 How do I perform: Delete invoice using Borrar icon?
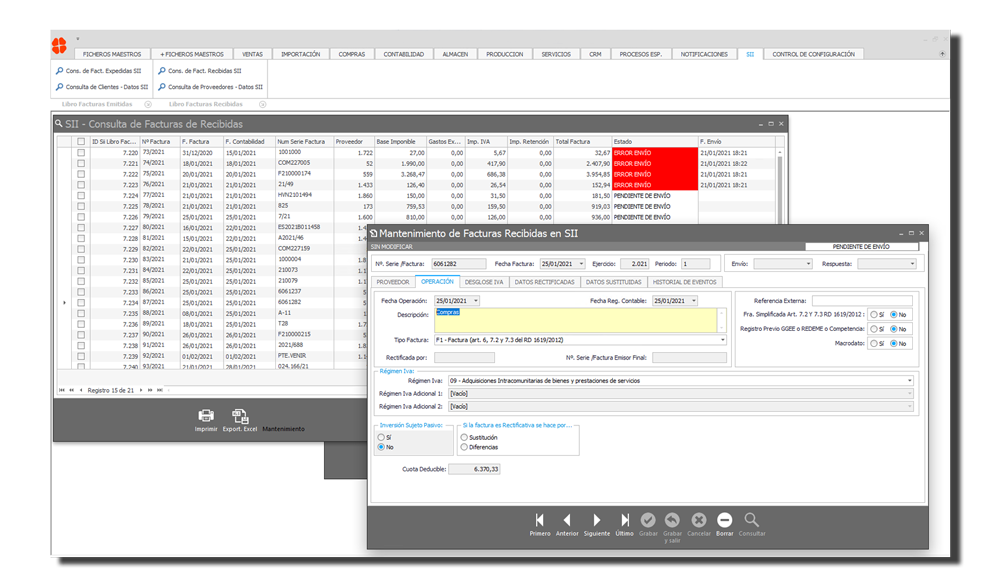click(x=725, y=520)
